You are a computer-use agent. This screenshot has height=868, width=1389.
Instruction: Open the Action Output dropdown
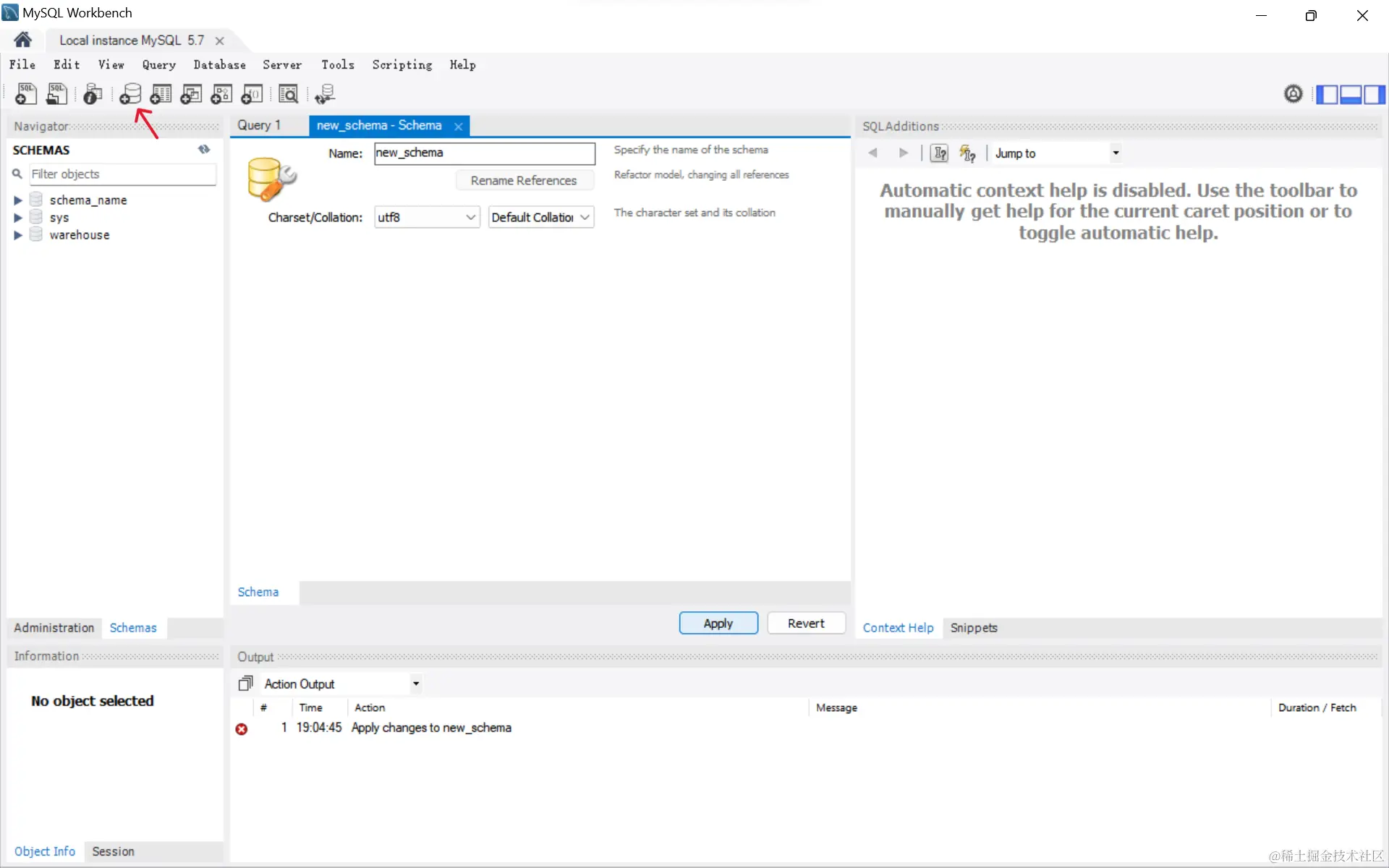pyautogui.click(x=416, y=684)
